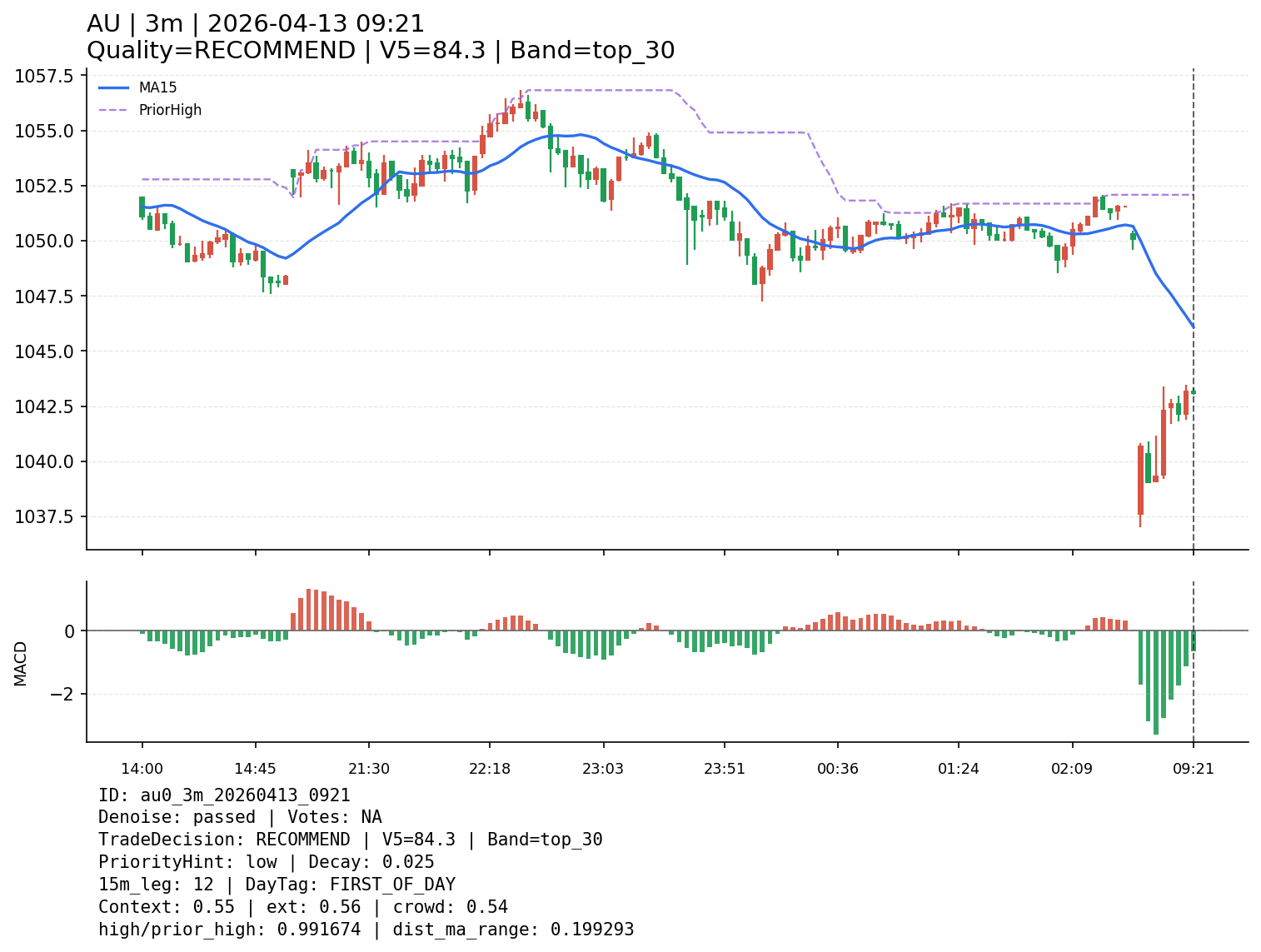
Task: Click the 09:21 x-axis time label
Action: click(x=1193, y=769)
